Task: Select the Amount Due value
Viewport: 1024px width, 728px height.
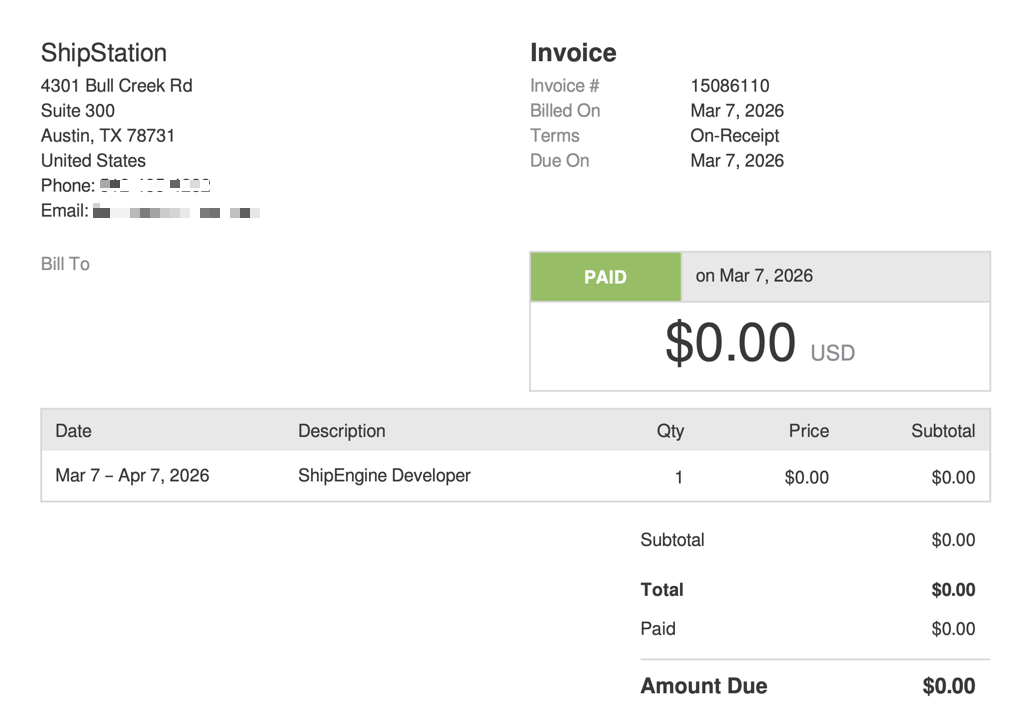Action: (x=949, y=686)
